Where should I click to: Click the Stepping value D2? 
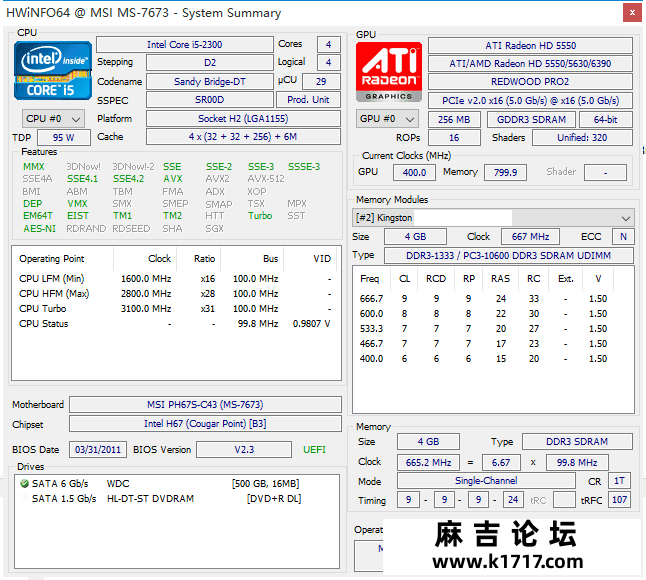tap(210, 63)
